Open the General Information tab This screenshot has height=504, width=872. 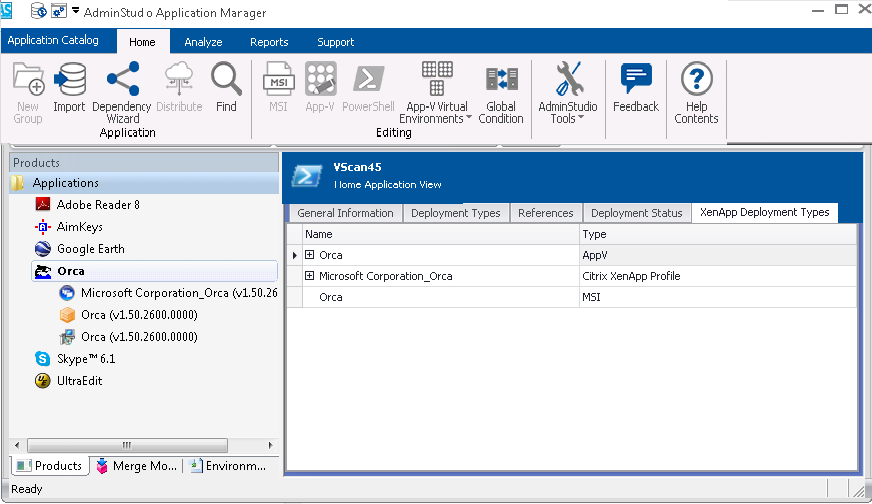point(345,213)
